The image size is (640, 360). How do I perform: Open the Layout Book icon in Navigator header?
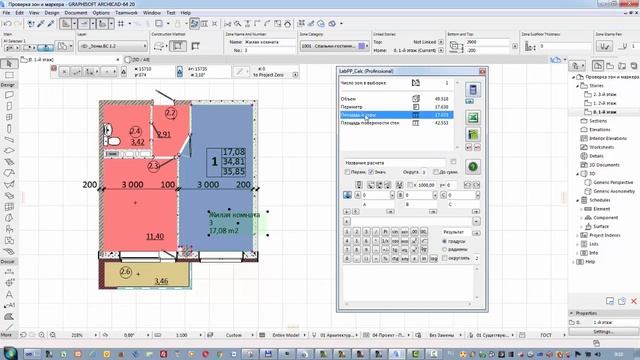(x=622, y=66)
